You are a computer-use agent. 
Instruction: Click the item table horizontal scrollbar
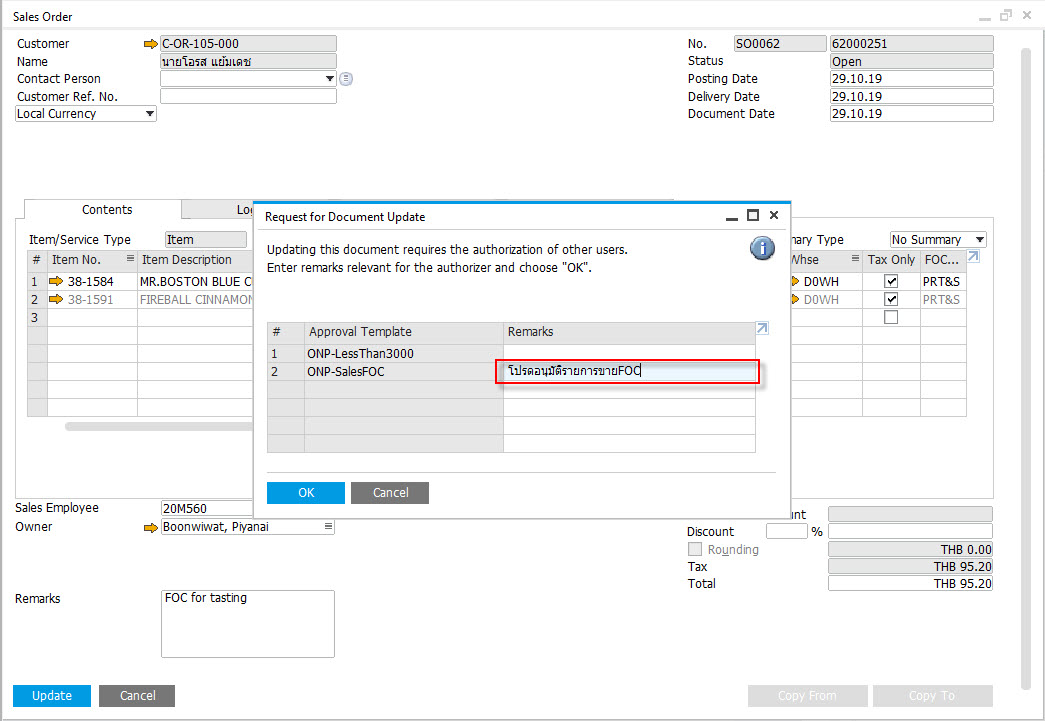[159, 426]
